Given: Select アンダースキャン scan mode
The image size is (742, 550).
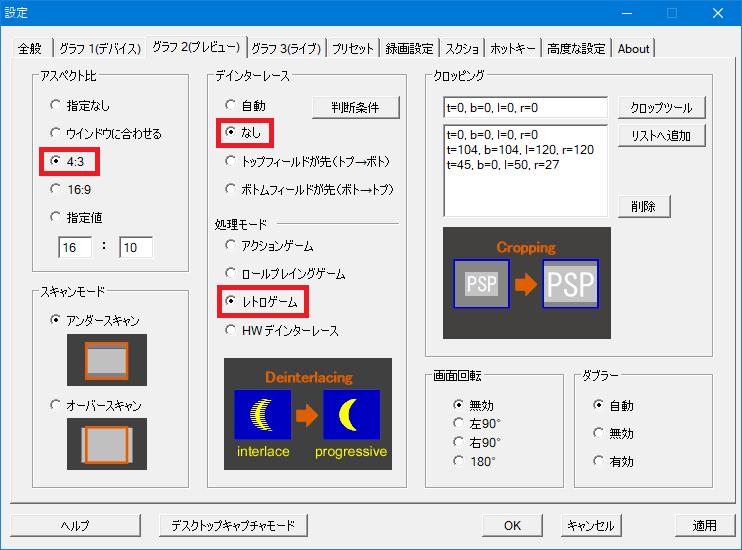Looking at the screenshot, I should (95, 320).
